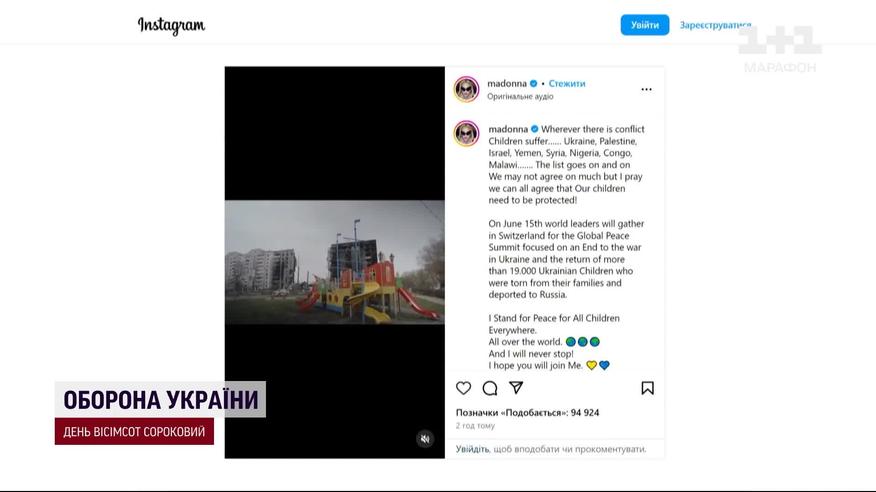Click the Instagram logo
The width and height of the screenshot is (876, 492).
(x=171, y=26)
